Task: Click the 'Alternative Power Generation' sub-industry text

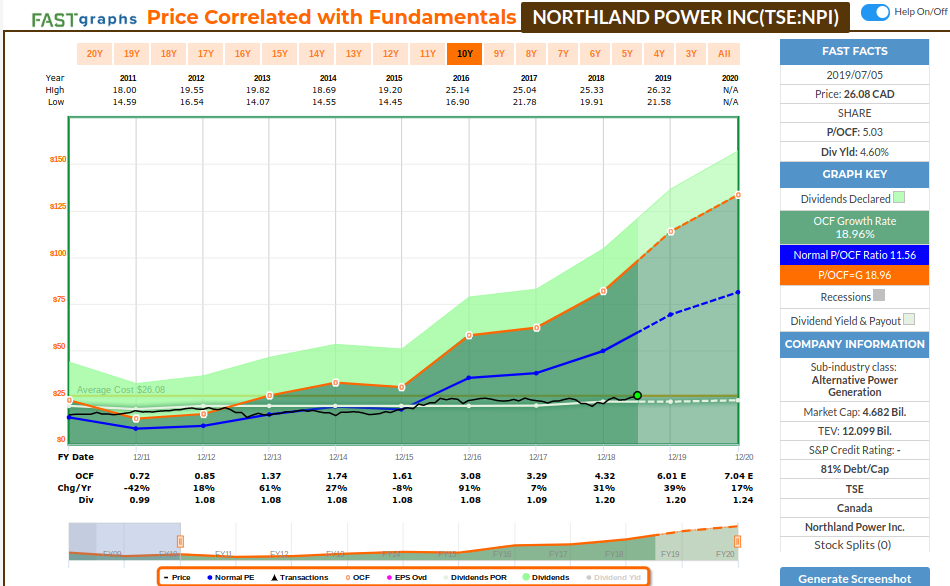Action: point(854,386)
